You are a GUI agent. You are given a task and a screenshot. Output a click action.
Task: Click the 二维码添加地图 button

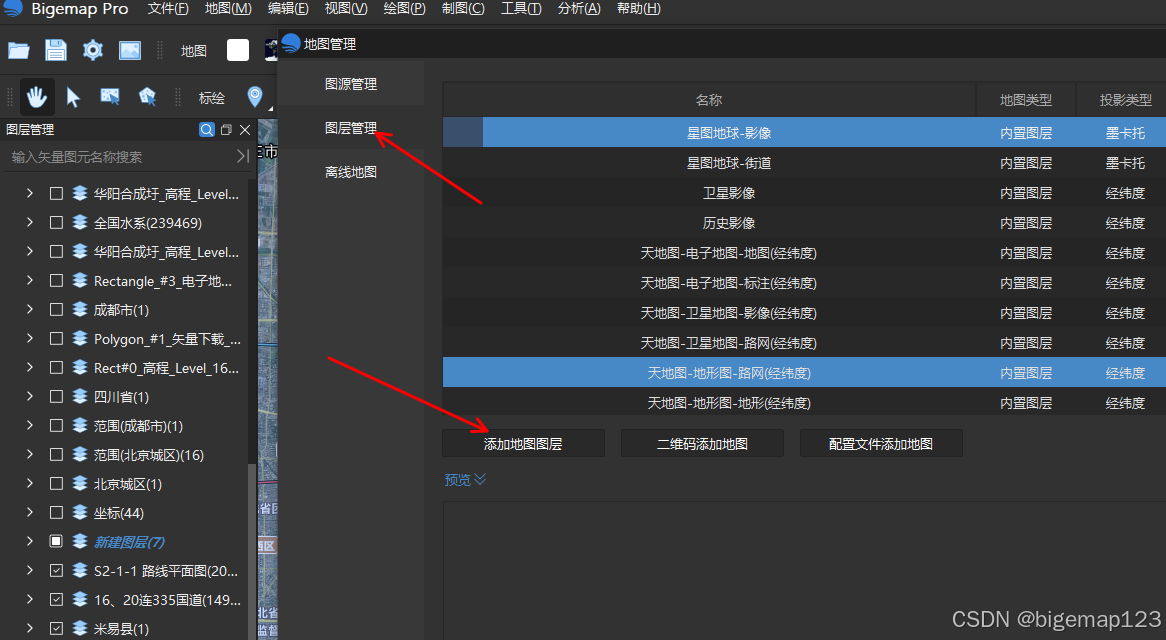tap(702, 444)
